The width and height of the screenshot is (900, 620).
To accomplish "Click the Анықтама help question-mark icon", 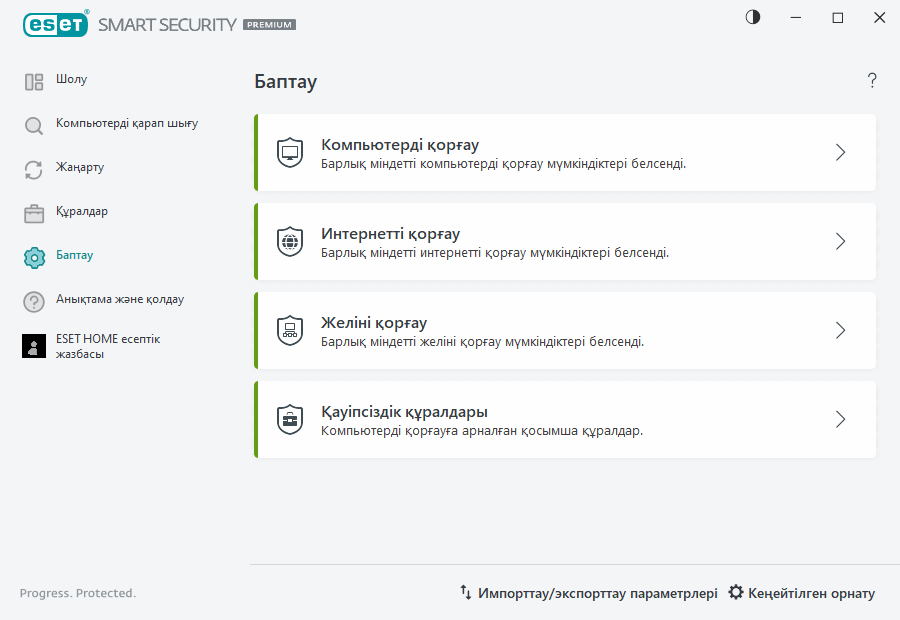I will (x=33, y=300).
